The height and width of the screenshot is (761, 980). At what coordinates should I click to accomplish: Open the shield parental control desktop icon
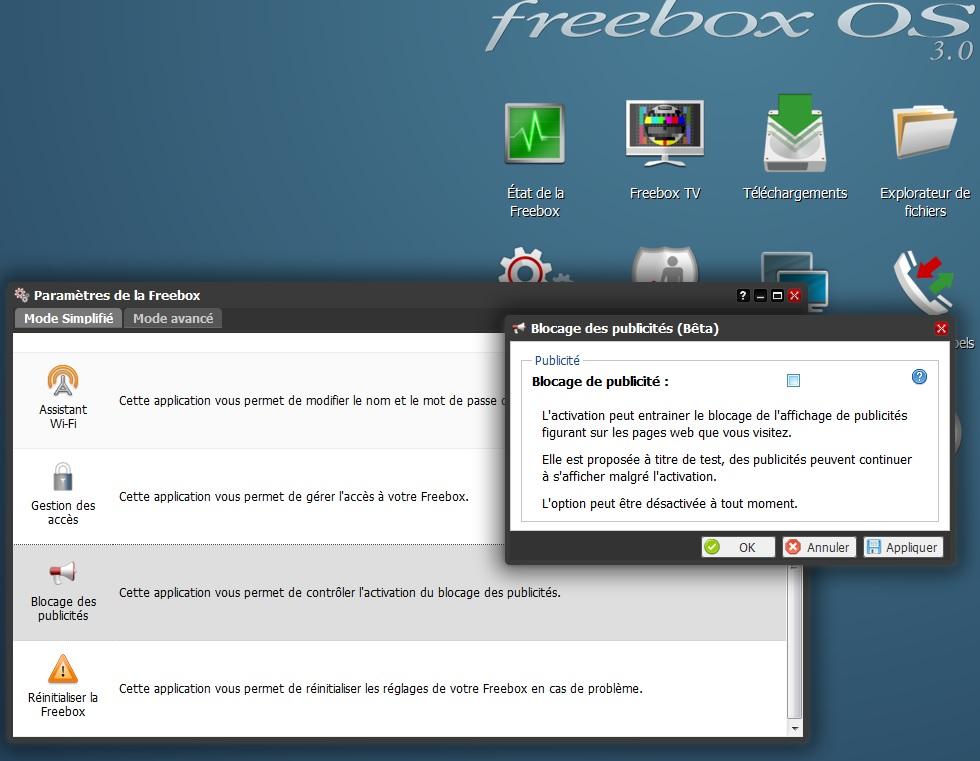coord(665,265)
